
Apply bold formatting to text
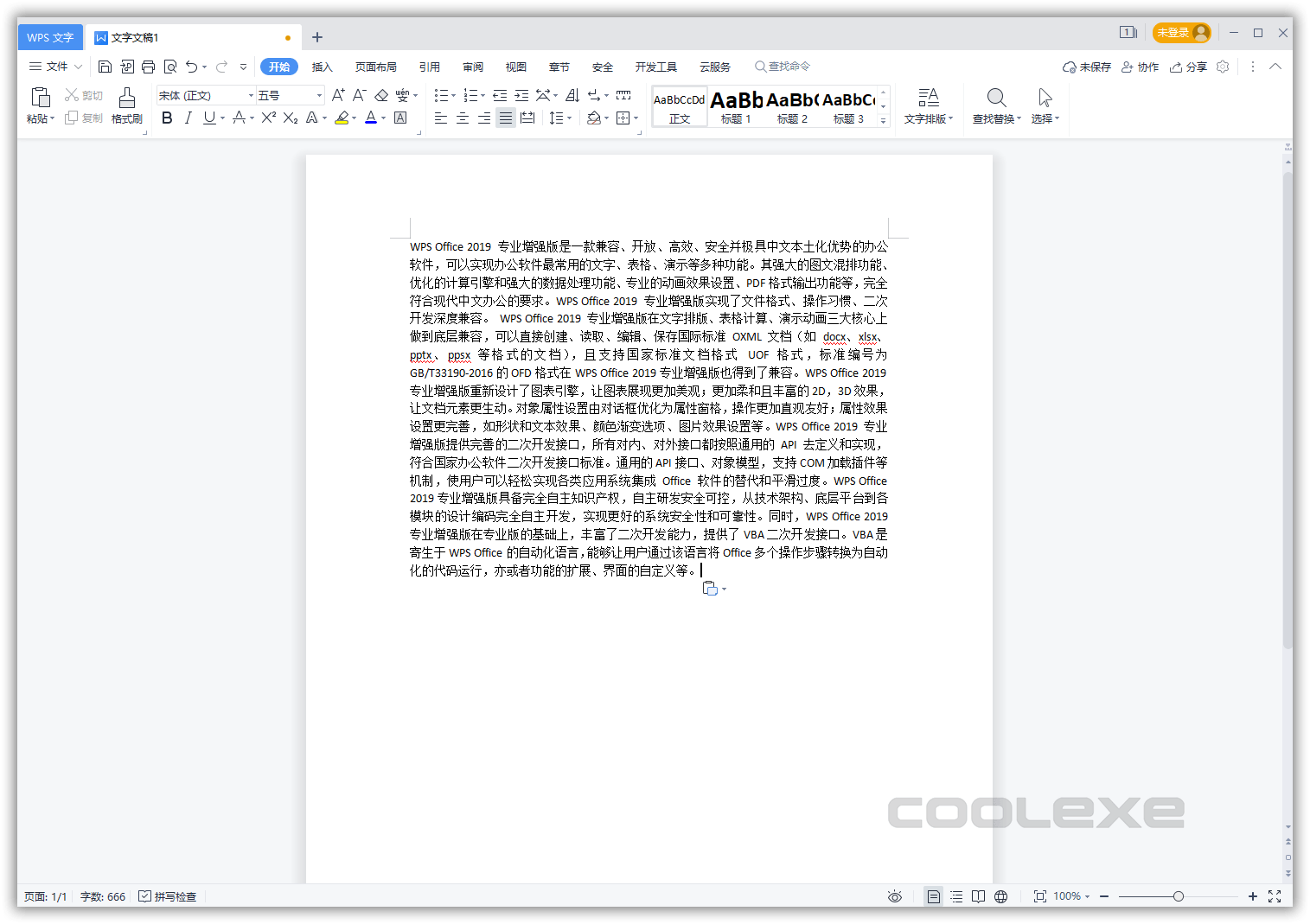coord(167,118)
